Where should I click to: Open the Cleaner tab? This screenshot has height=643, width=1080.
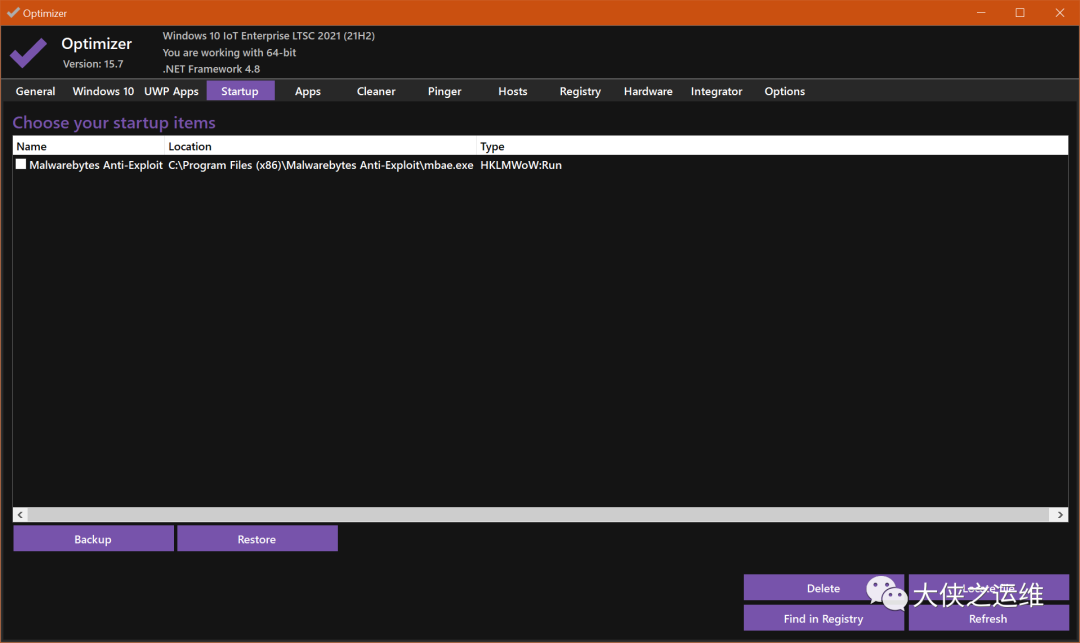[x=376, y=91]
